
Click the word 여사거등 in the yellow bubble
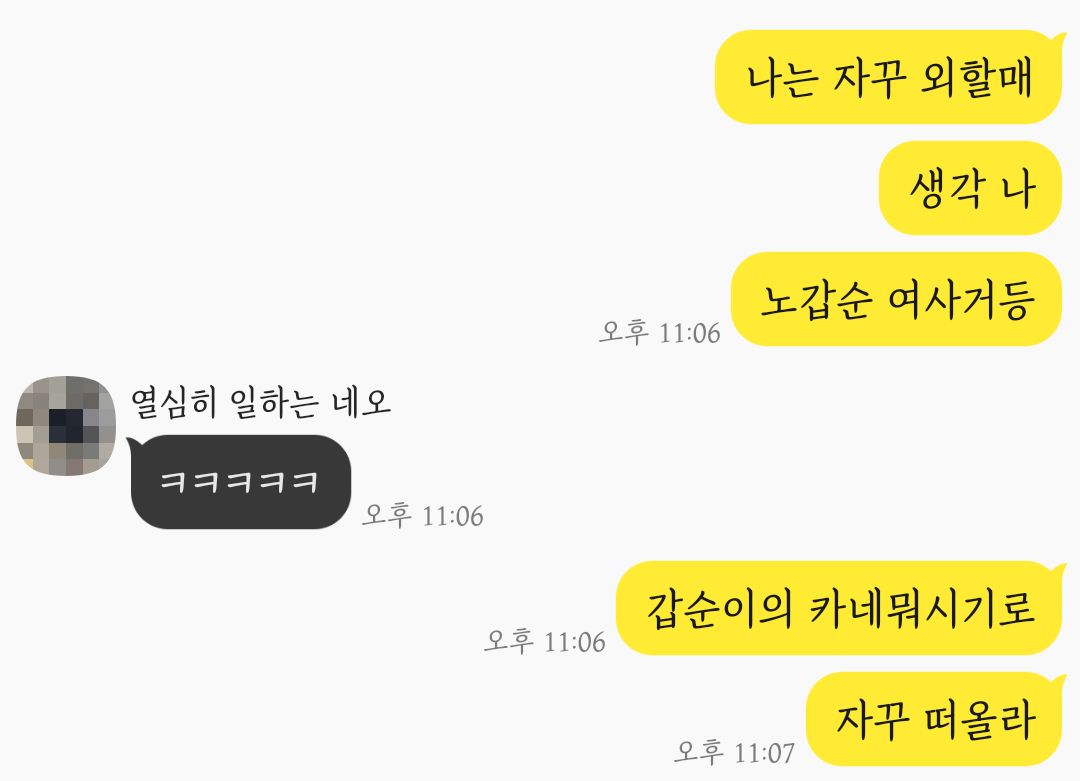[x=962, y=301]
